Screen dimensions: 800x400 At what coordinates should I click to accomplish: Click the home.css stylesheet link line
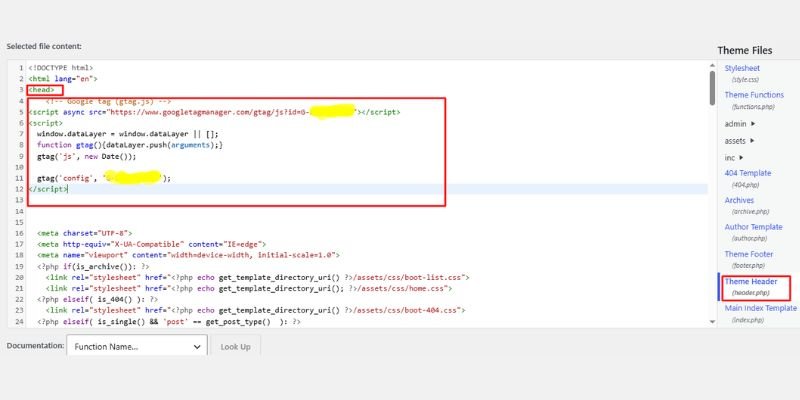click(x=248, y=288)
